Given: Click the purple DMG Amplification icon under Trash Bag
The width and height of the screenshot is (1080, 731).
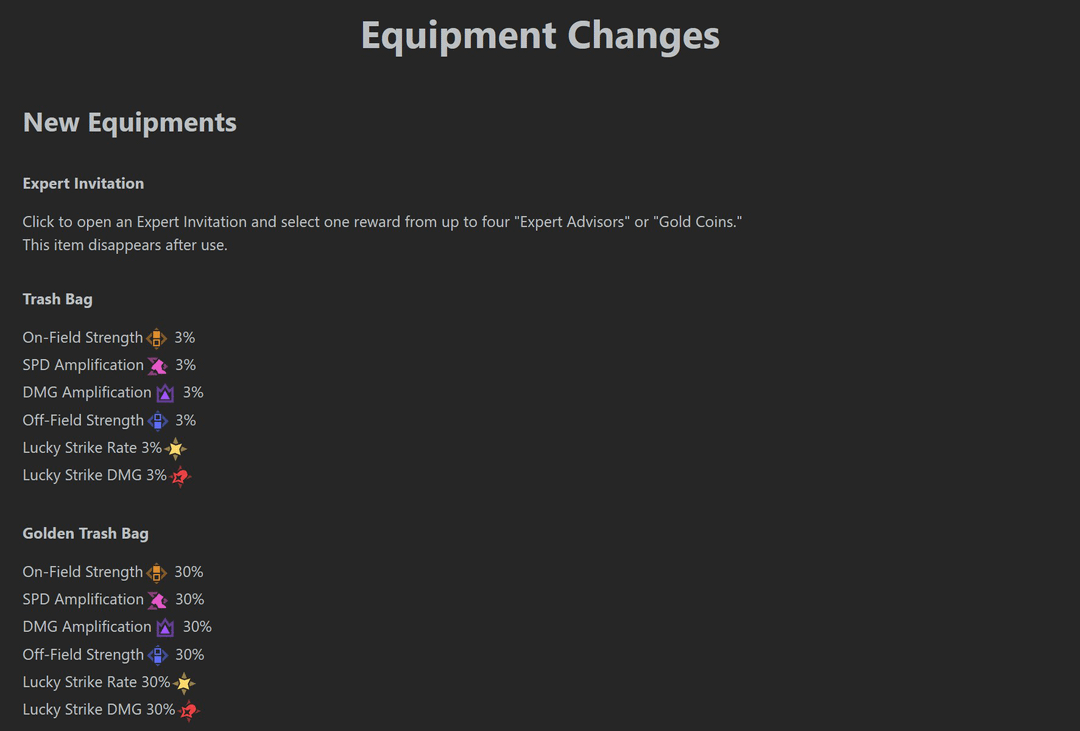Looking at the screenshot, I should point(165,393).
